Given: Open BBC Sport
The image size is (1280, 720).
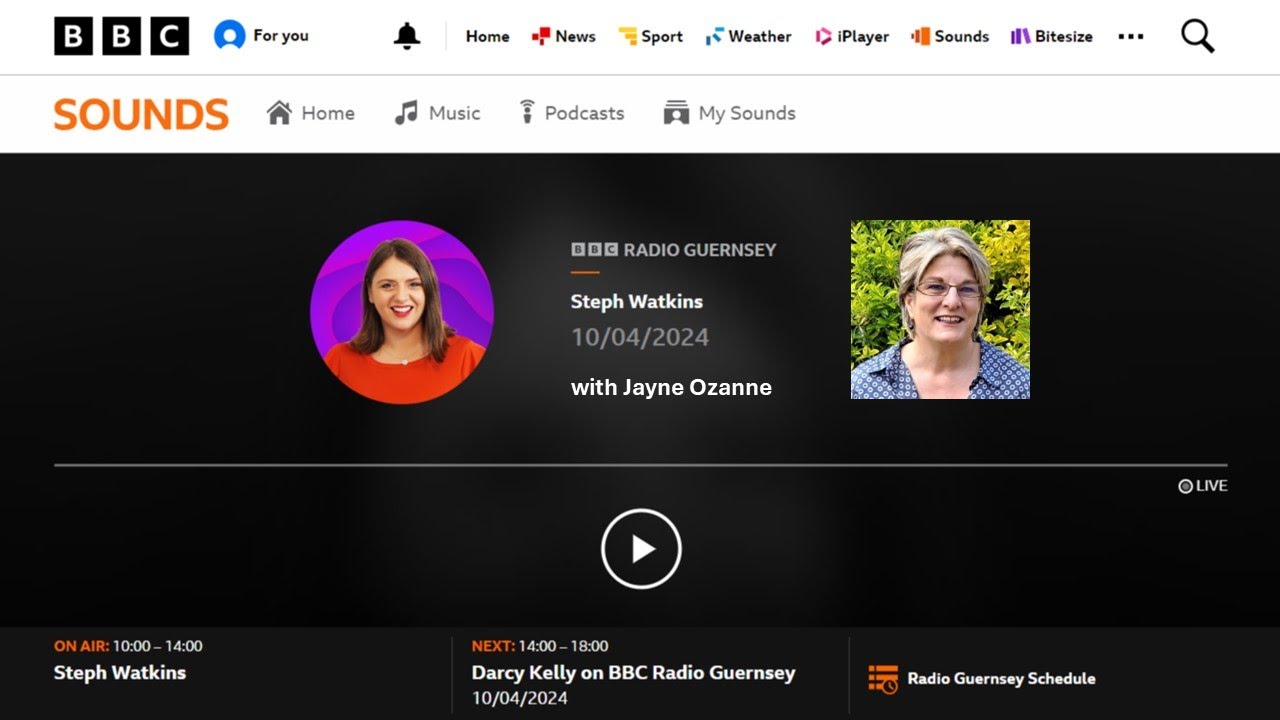Looking at the screenshot, I should (651, 36).
